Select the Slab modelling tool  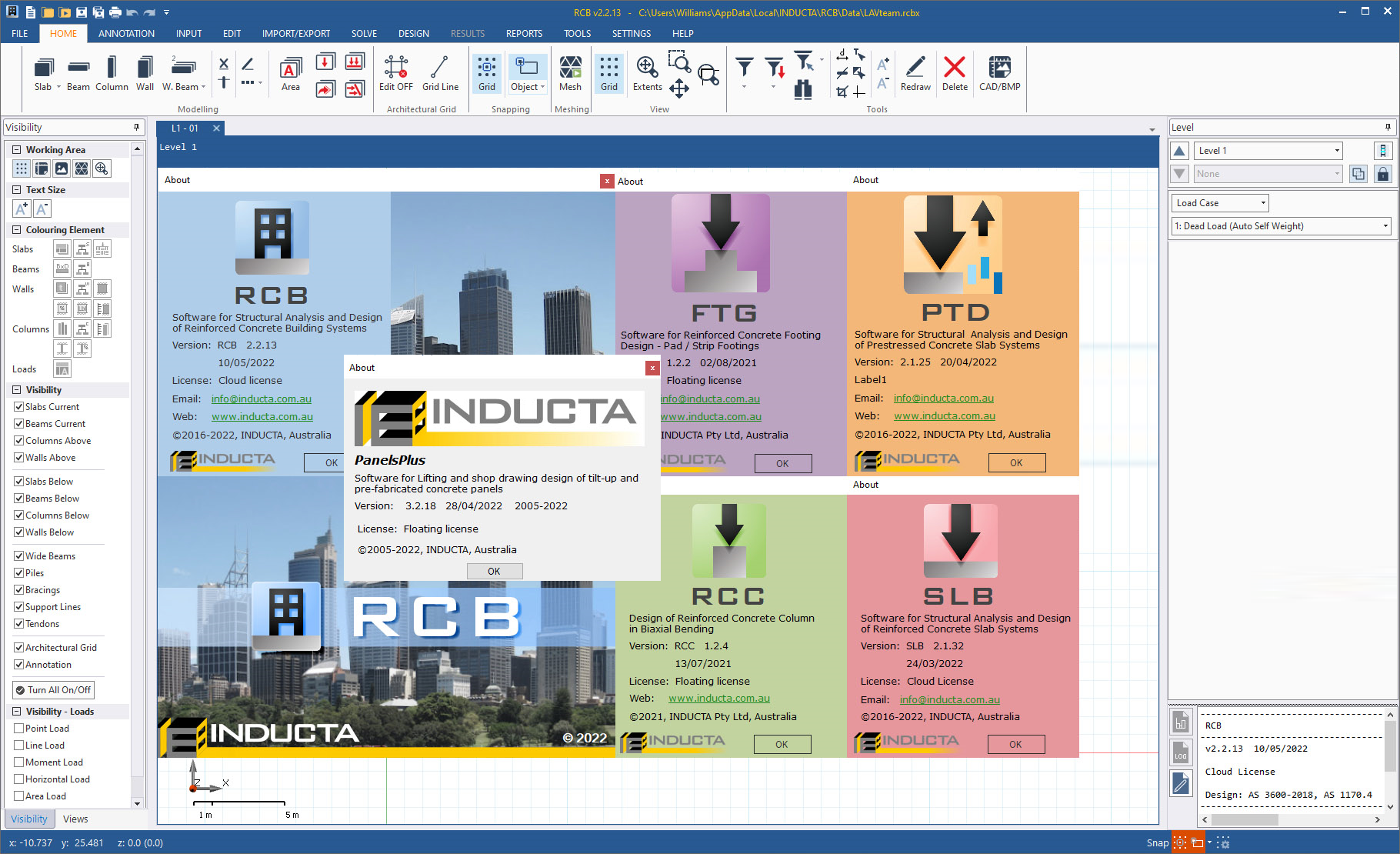(44, 74)
